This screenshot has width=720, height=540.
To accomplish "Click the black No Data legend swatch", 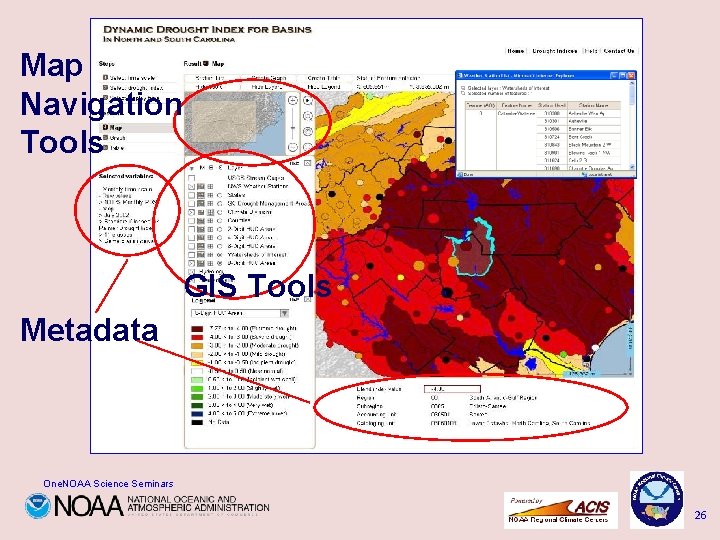I will click(197, 422).
